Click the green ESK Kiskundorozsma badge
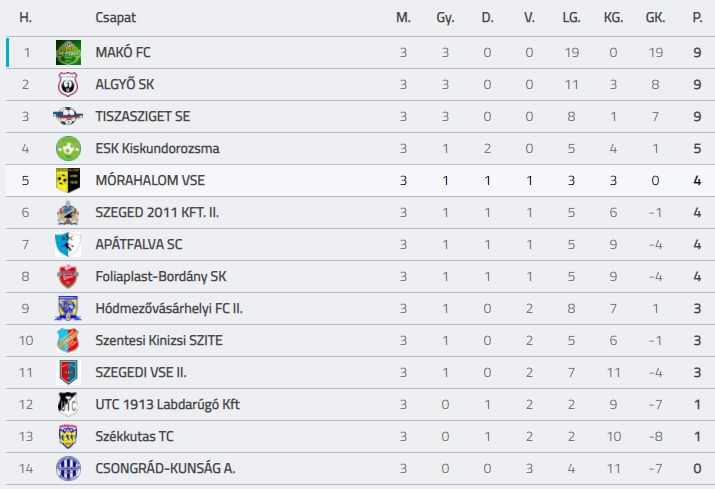 tap(68, 148)
